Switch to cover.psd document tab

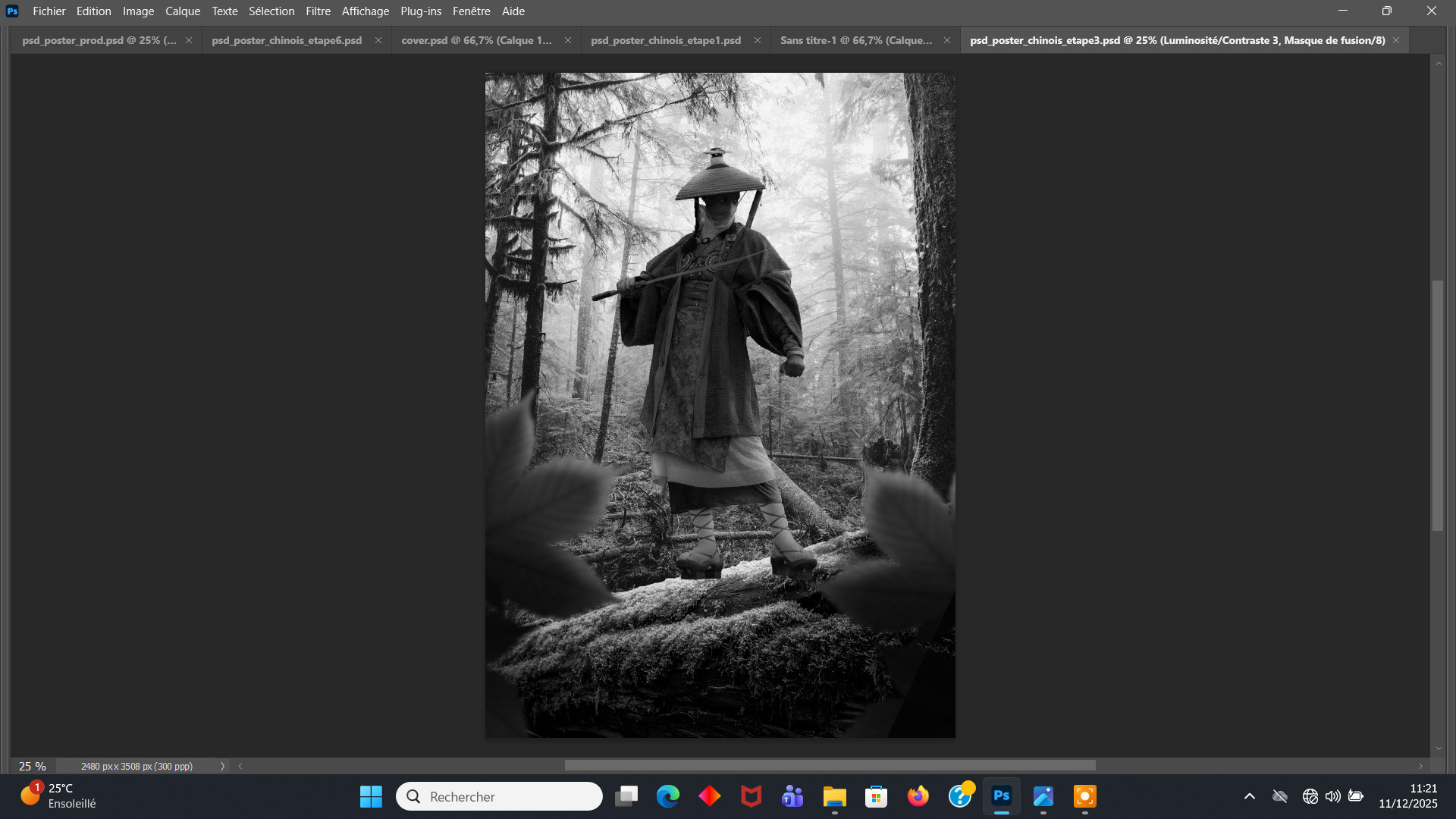(x=476, y=40)
